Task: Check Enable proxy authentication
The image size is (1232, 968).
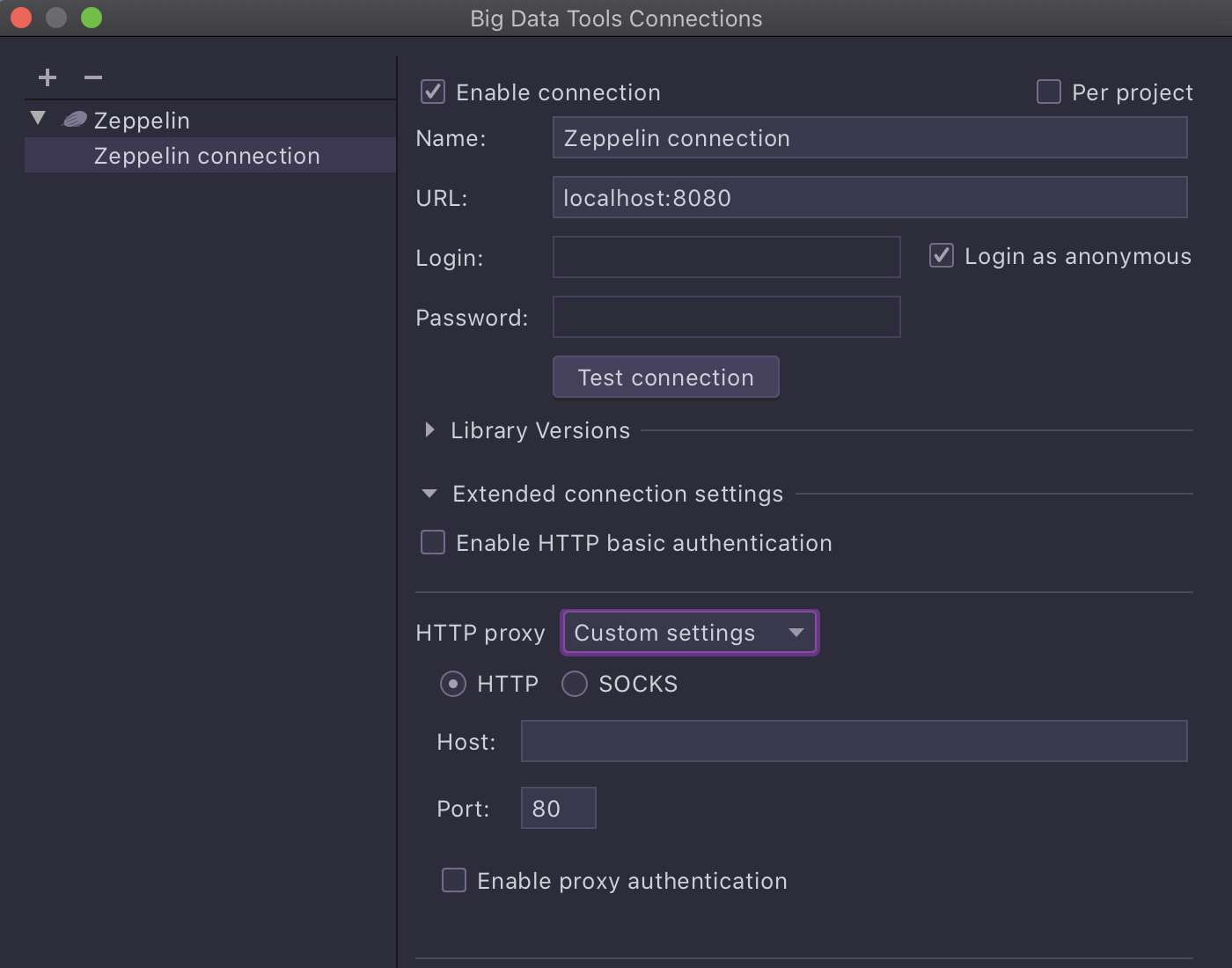Action: click(454, 880)
